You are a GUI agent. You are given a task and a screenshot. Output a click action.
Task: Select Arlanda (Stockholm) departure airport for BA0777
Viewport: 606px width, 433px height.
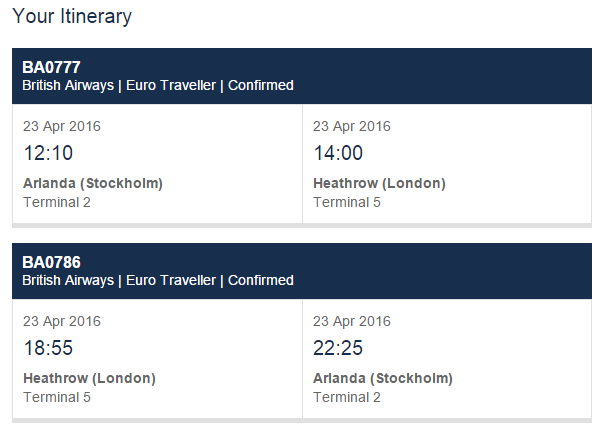click(x=93, y=183)
